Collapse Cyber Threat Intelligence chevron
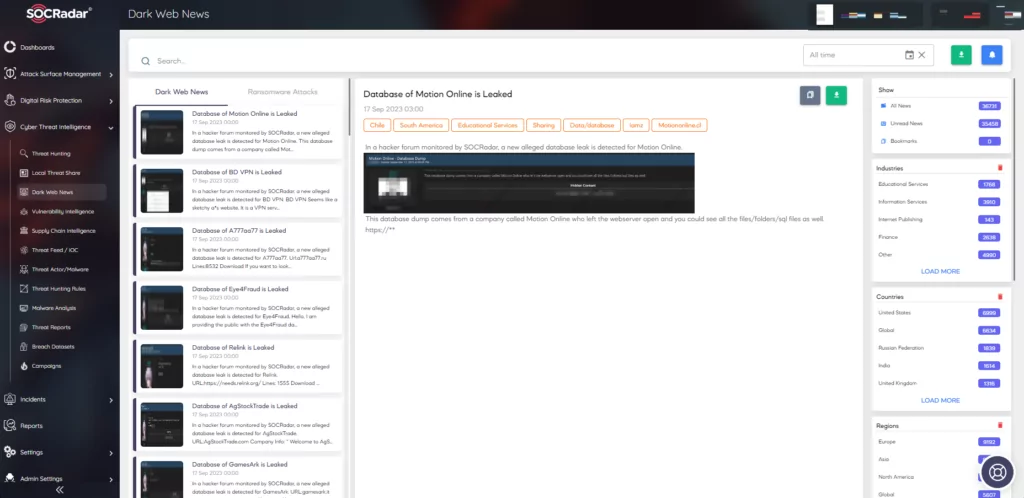The height and width of the screenshot is (498, 1024). pos(111,127)
